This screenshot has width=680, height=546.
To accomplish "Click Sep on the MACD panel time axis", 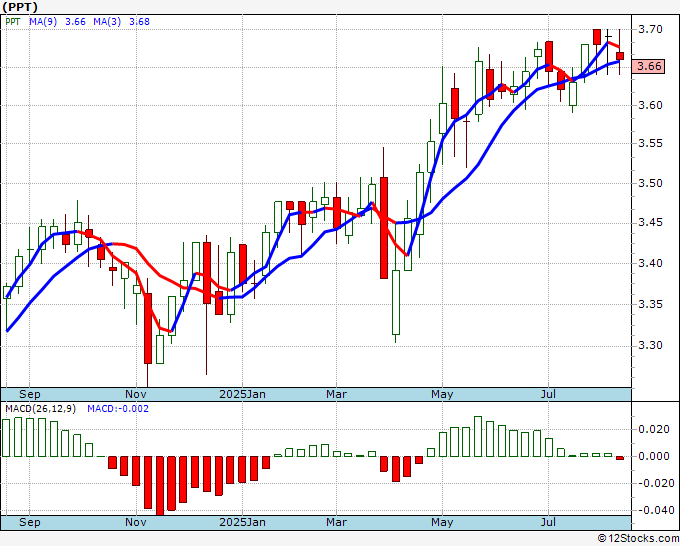I will 29,522.
